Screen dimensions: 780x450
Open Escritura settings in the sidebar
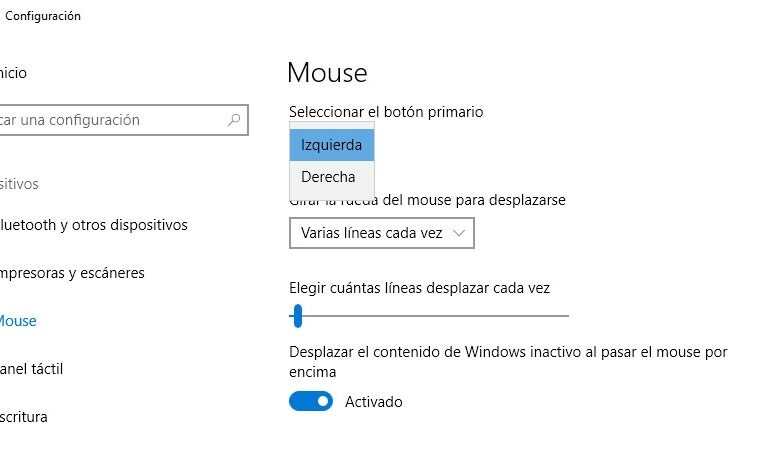(25, 417)
